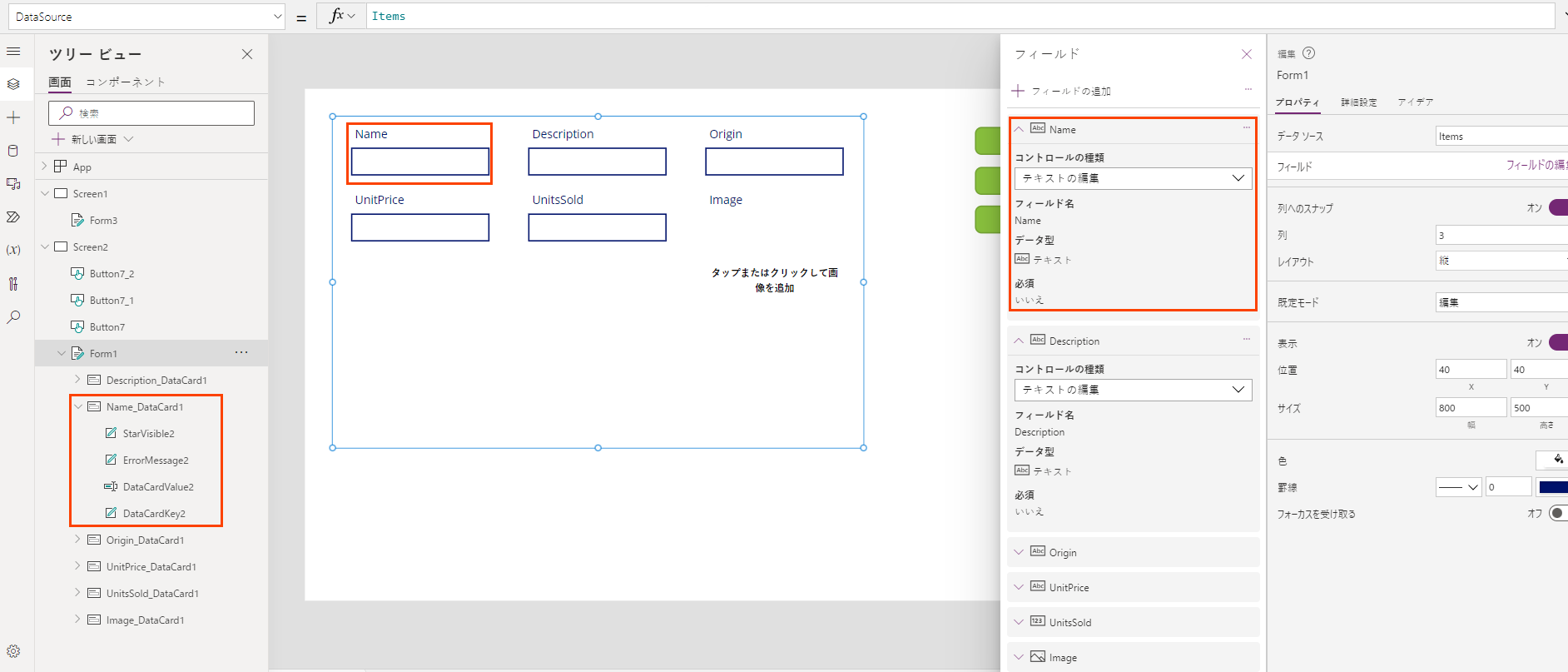Open the Insert plus icon in left rail
1568x672 pixels.
(x=13, y=117)
